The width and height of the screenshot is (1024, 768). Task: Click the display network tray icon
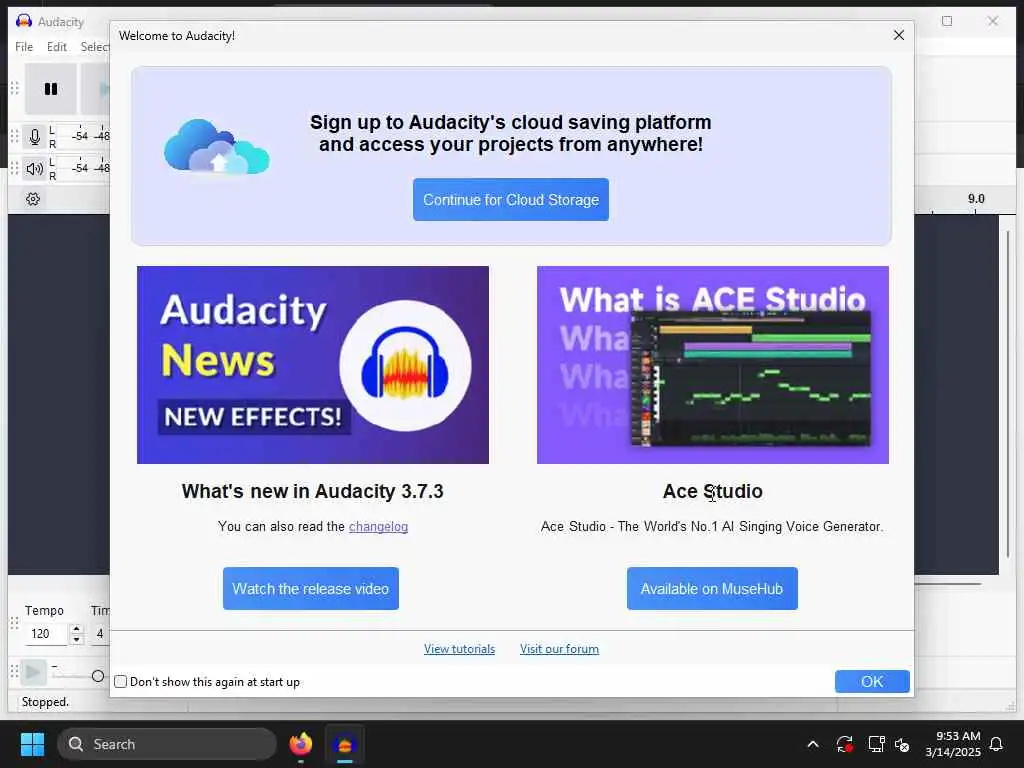pyautogui.click(x=876, y=744)
